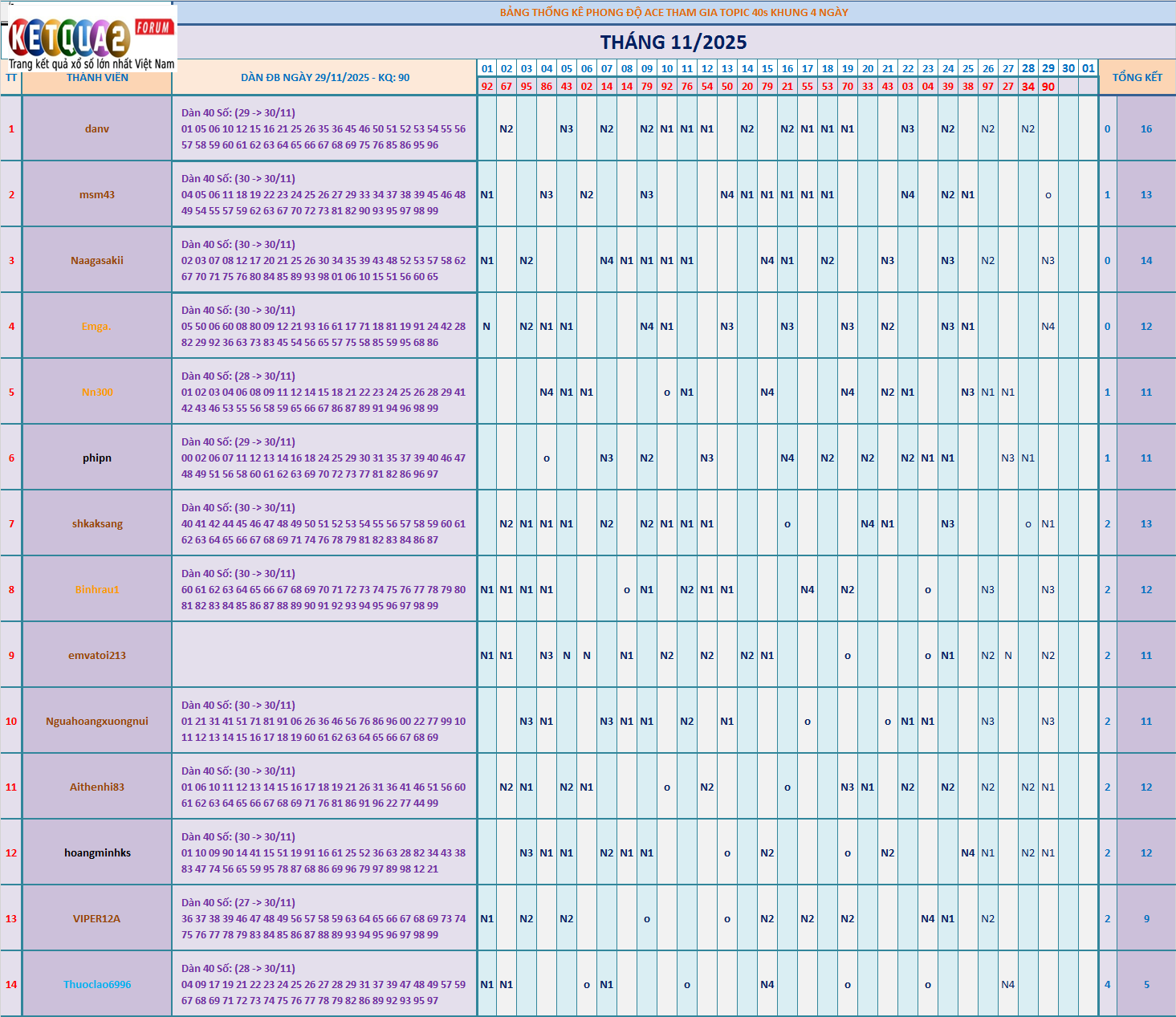
Task: Click the Nguahoangxuongnui member name
Action: click(97, 722)
